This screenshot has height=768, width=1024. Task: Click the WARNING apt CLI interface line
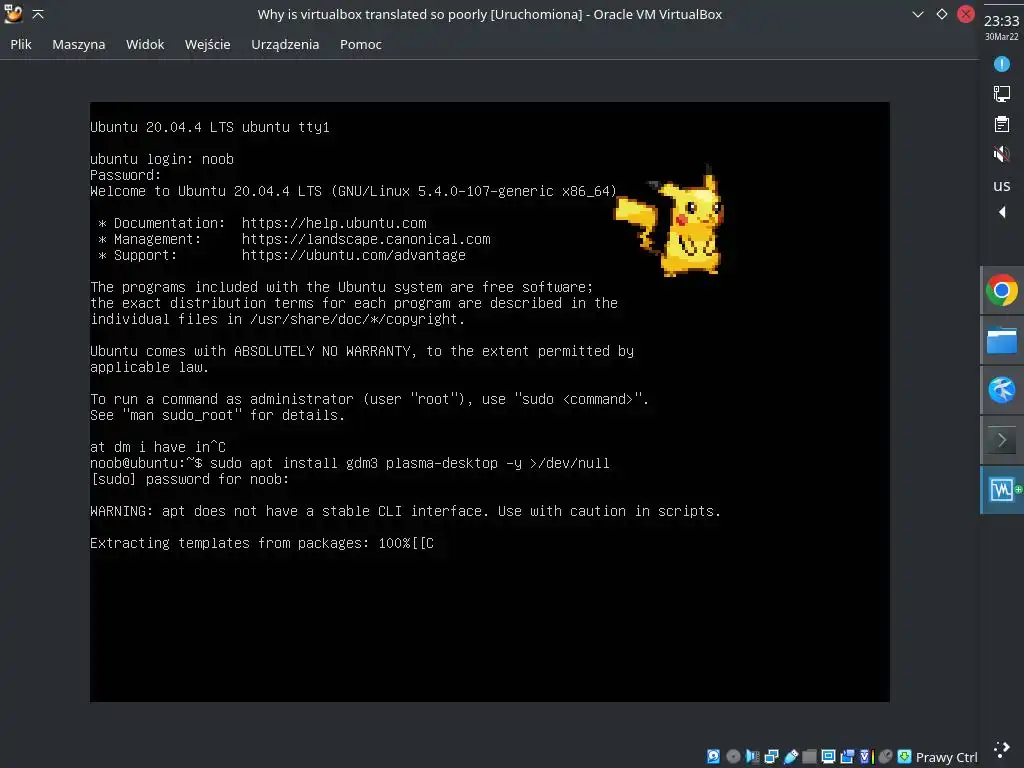(406, 511)
